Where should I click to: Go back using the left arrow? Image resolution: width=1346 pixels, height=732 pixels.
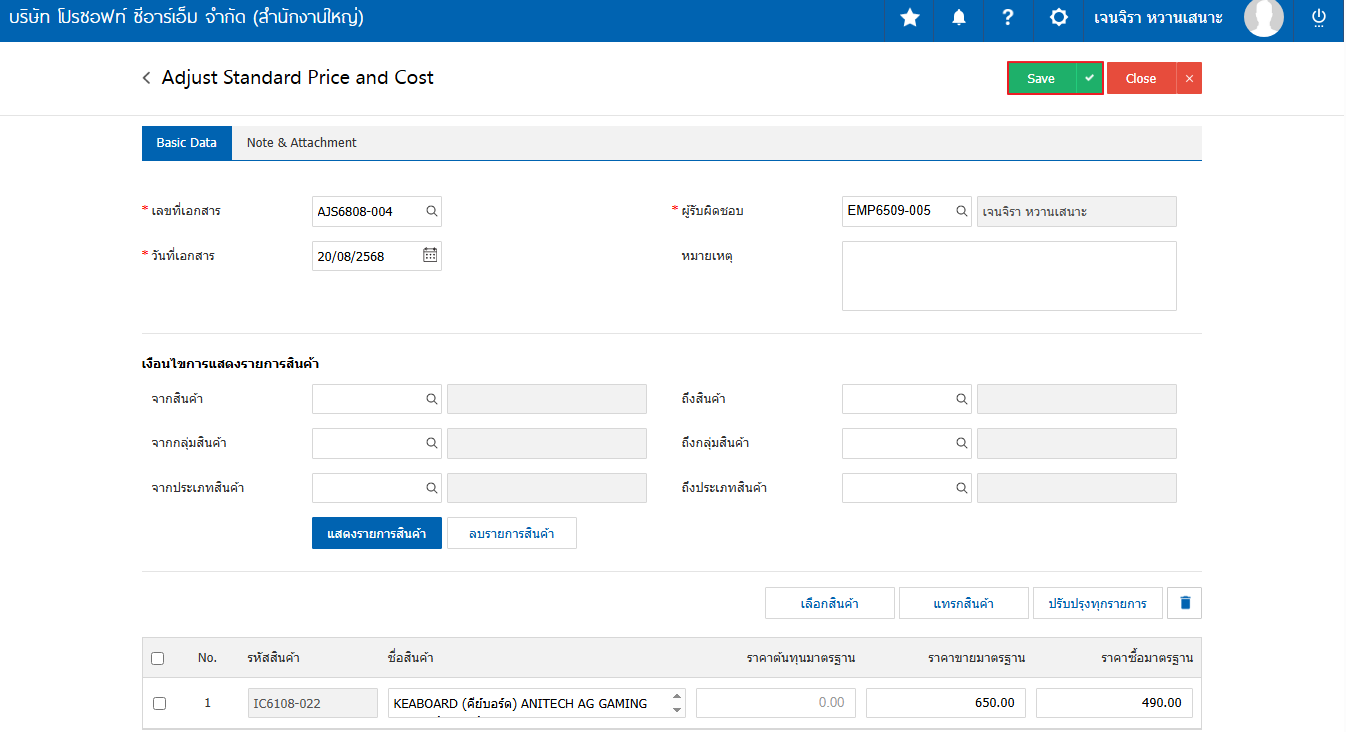click(x=147, y=78)
